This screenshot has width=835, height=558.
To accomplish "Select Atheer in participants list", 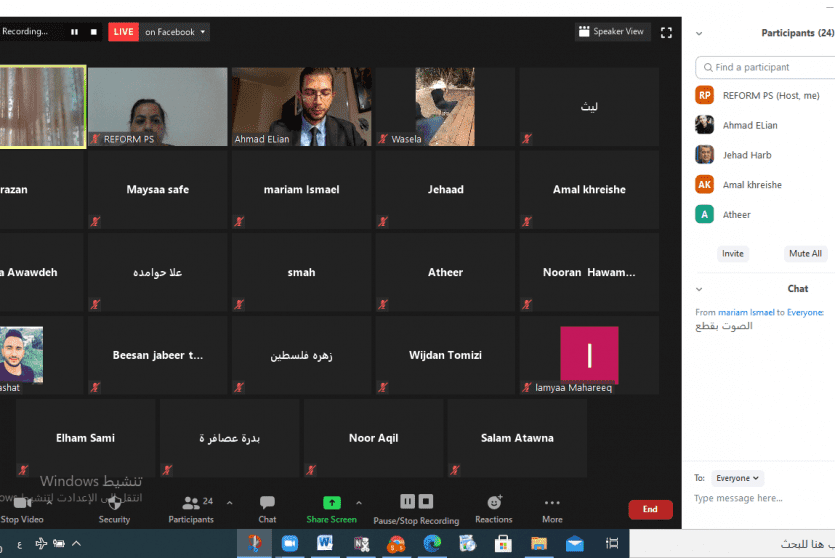I will click(x=765, y=215).
